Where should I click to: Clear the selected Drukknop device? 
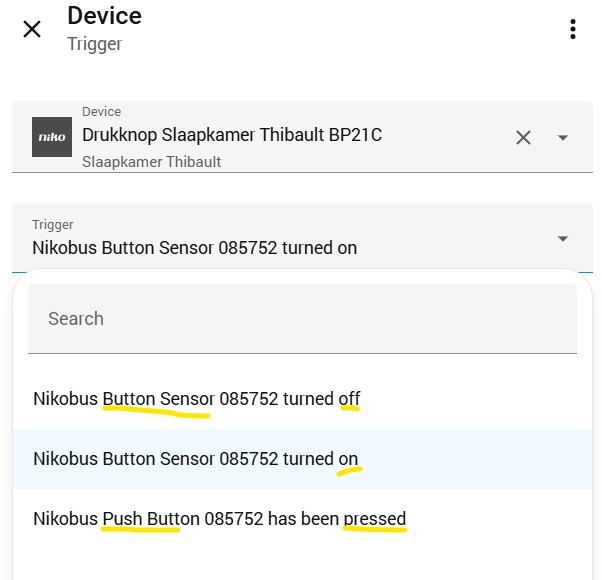coord(523,138)
